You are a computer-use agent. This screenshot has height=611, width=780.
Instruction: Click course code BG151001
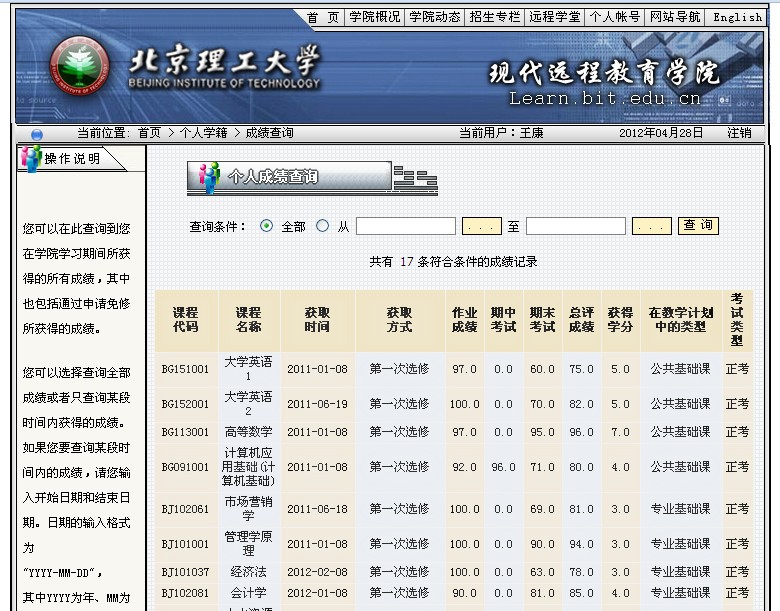point(186,369)
